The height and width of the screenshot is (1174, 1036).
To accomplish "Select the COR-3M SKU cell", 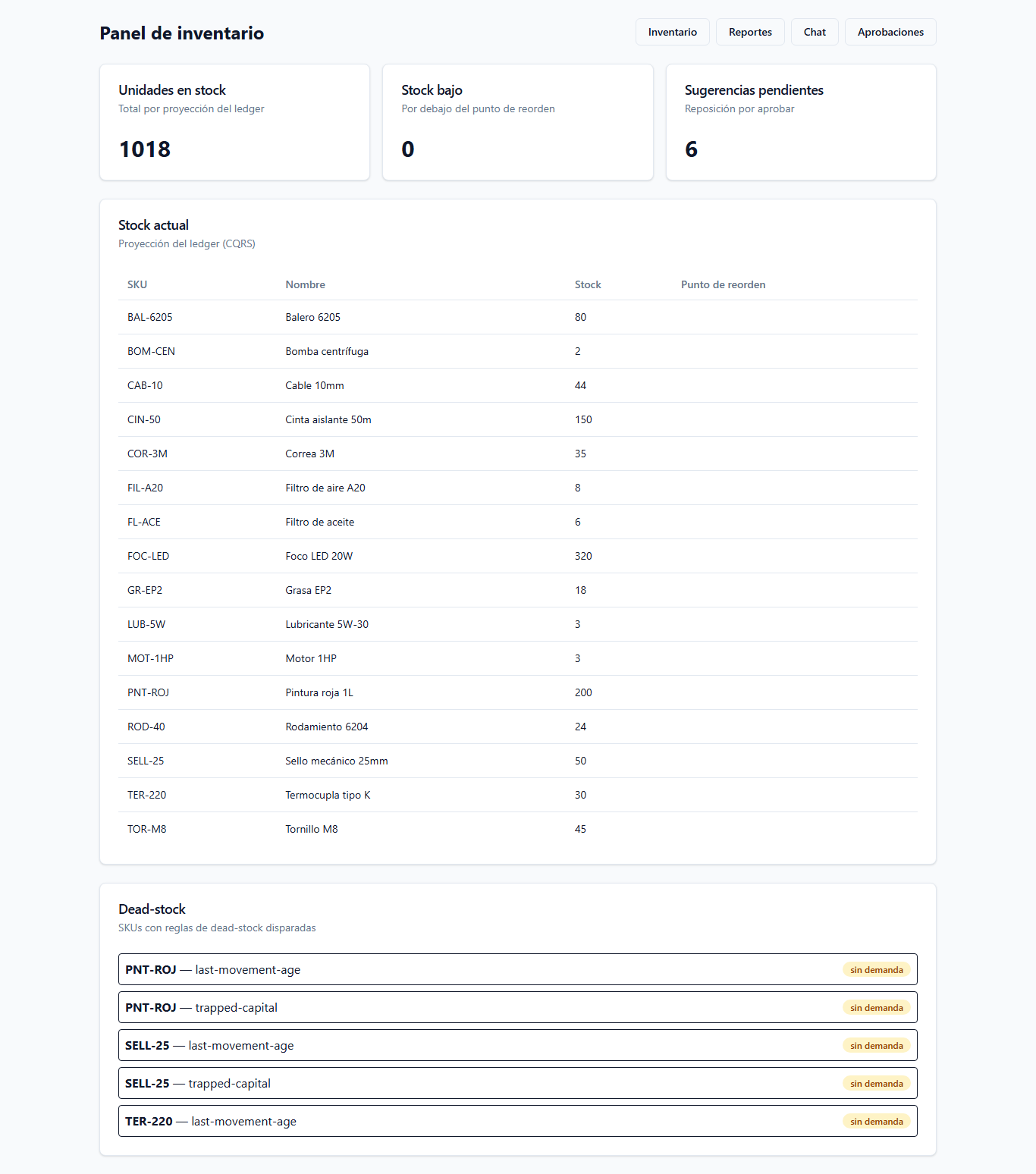I will 147,454.
